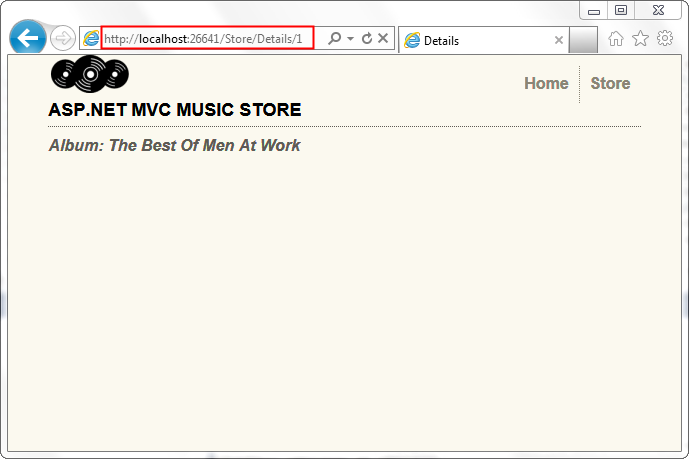
Task: Close the Details tab
Action: pyautogui.click(x=558, y=40)
